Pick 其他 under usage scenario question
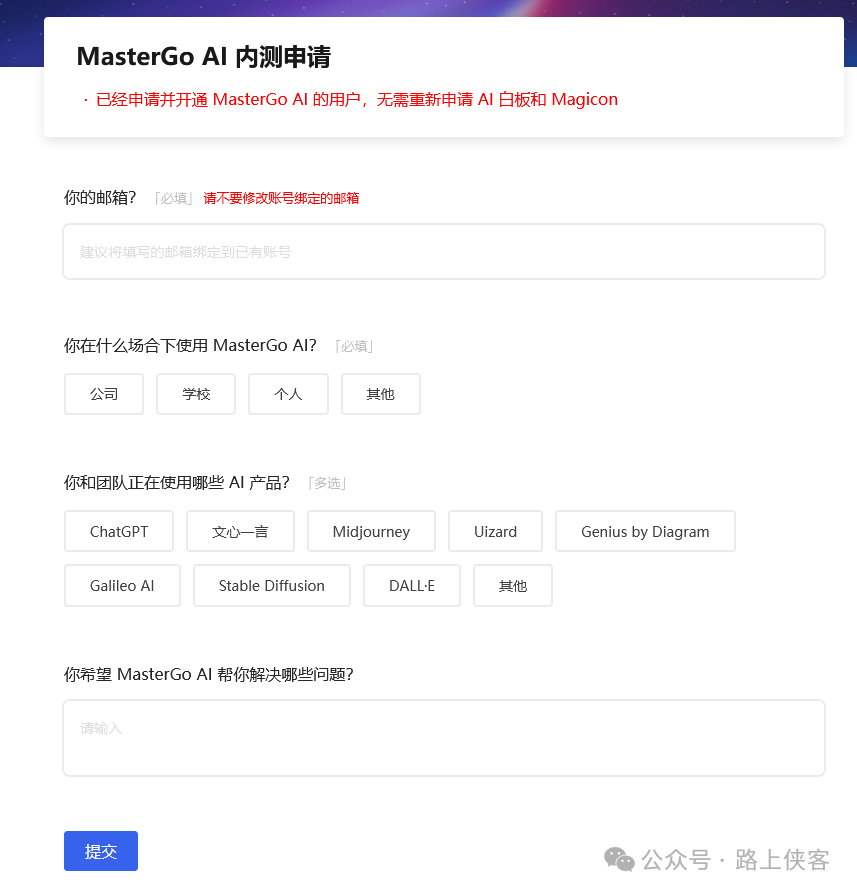 (x=381, y=394)
